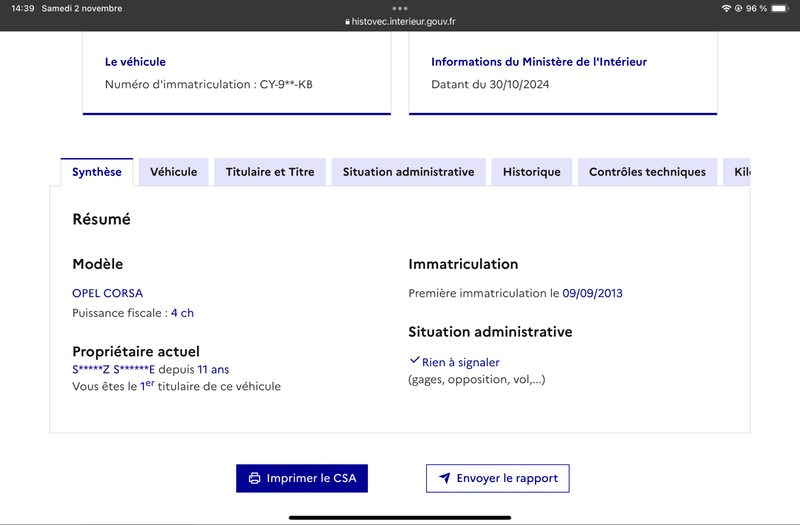The width and height of the screenshot is (800, 525).
Task: Tap the 96 % battery percentage
Action: point(756,8)
